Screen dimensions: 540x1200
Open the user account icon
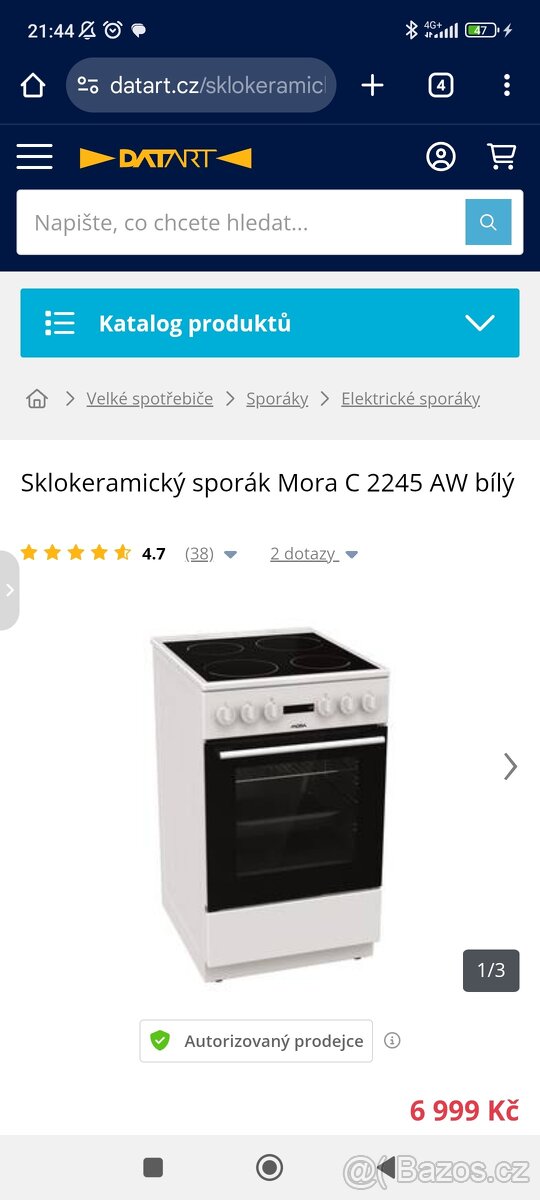[x=441, y=157]
